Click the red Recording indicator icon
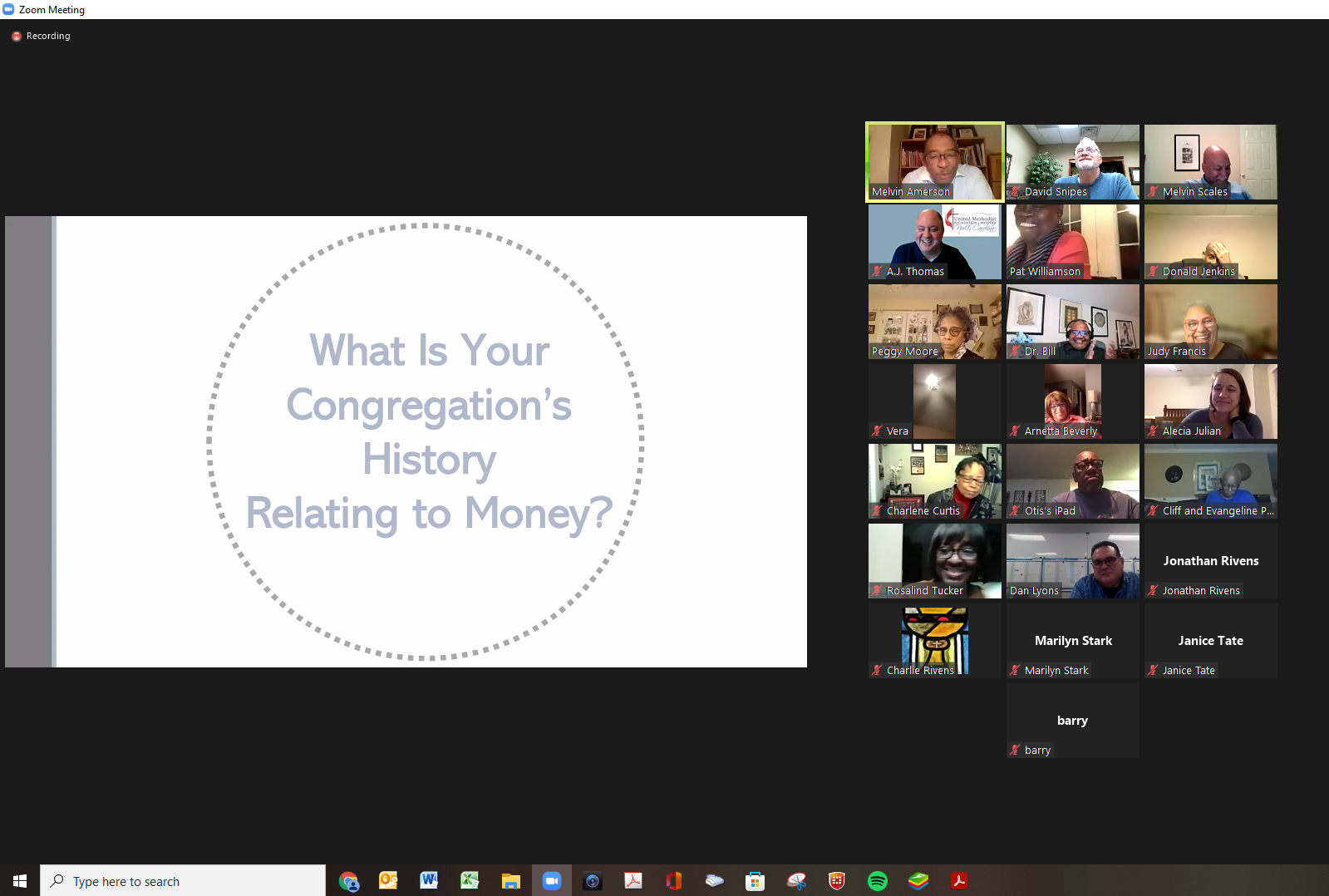 (x=16, y=37)
